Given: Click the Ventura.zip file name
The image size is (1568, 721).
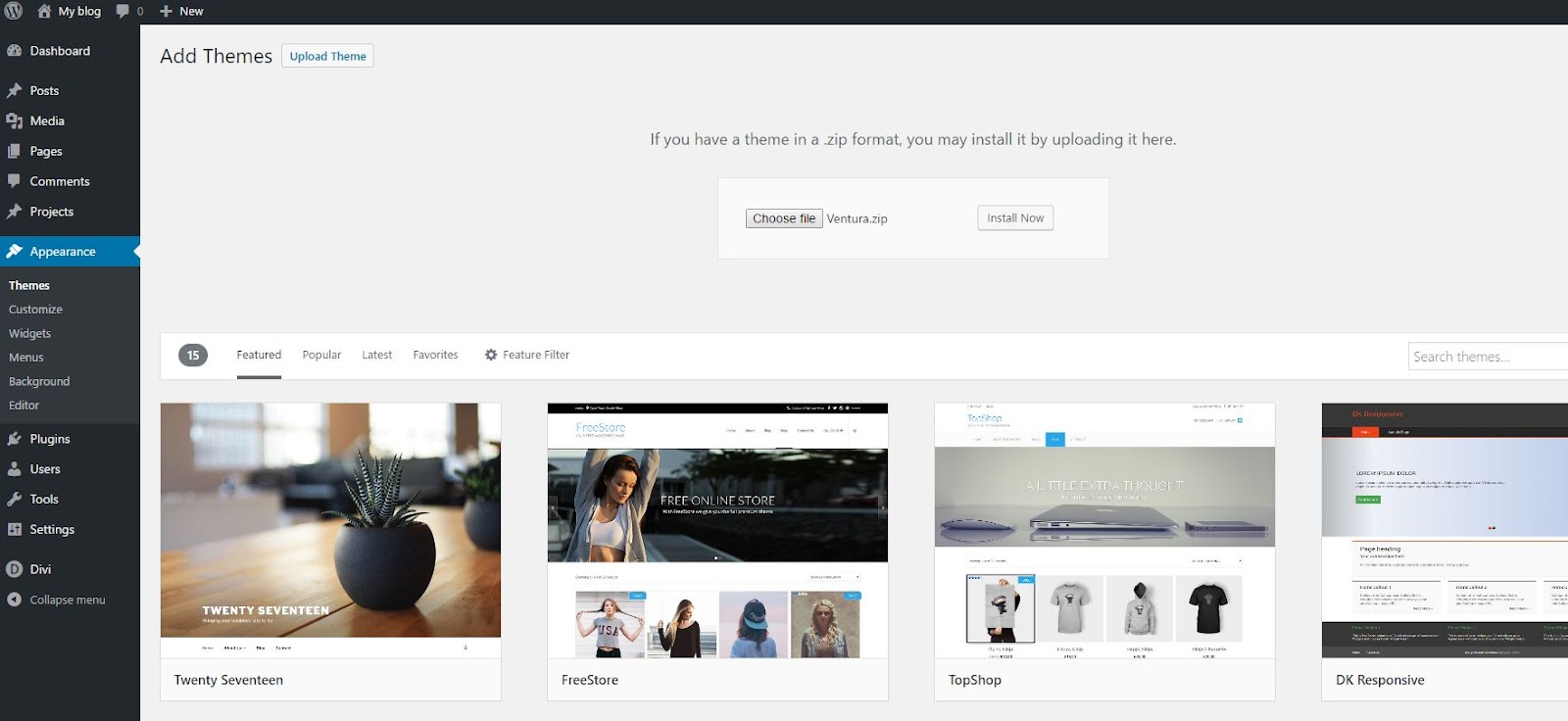Looking at the screenshot, I should (857, 218).
